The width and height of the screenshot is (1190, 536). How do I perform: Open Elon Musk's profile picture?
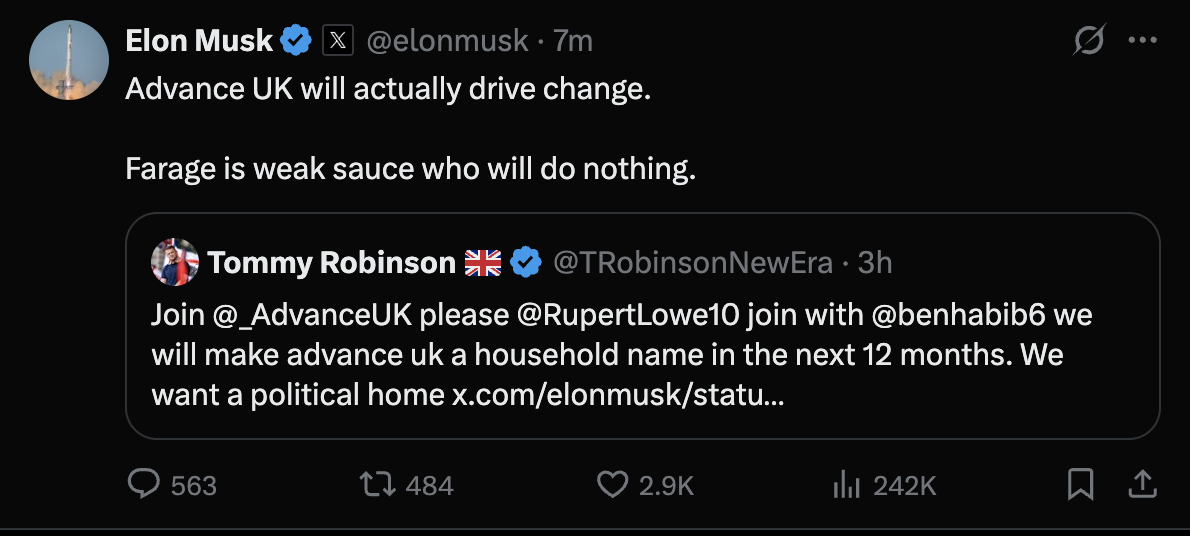pos(69,60)
